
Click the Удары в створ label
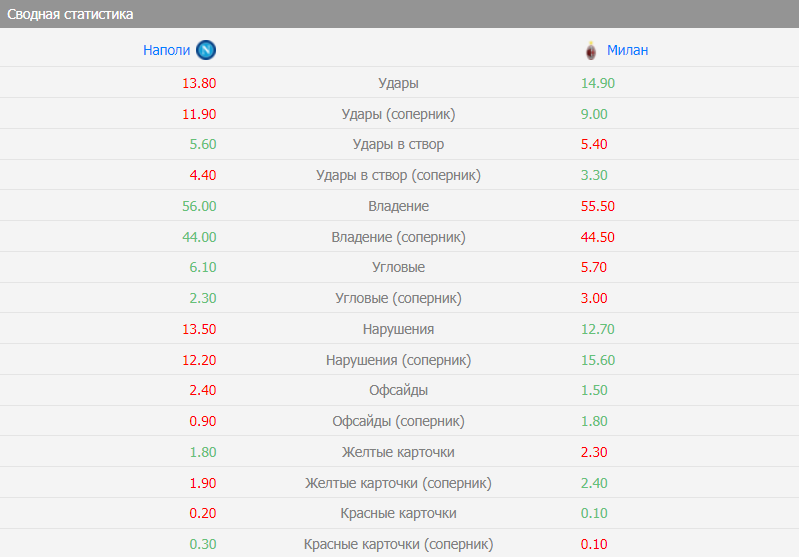pyautogui.click(x=398, y=144)
